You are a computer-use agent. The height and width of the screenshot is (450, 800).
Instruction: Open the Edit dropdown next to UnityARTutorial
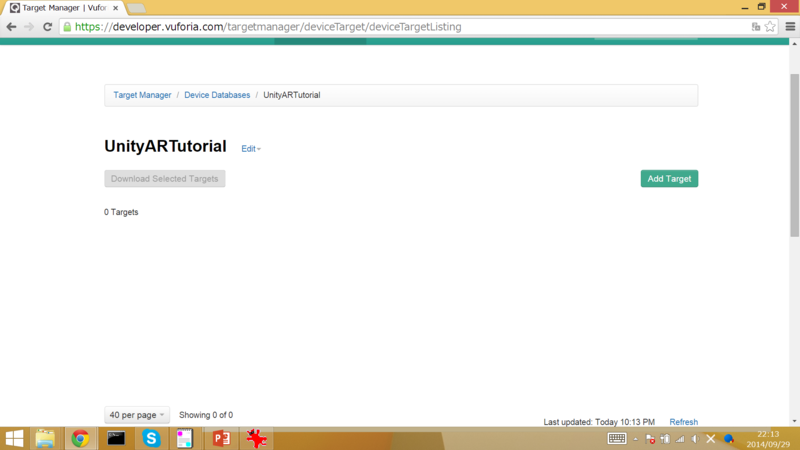[x=251, y=148]
